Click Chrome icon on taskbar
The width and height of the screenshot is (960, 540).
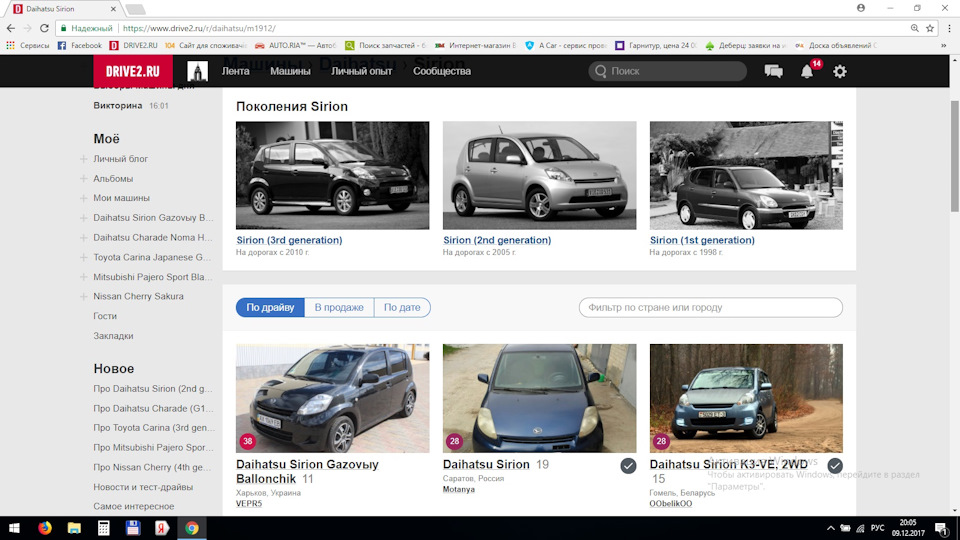[192, 528]
